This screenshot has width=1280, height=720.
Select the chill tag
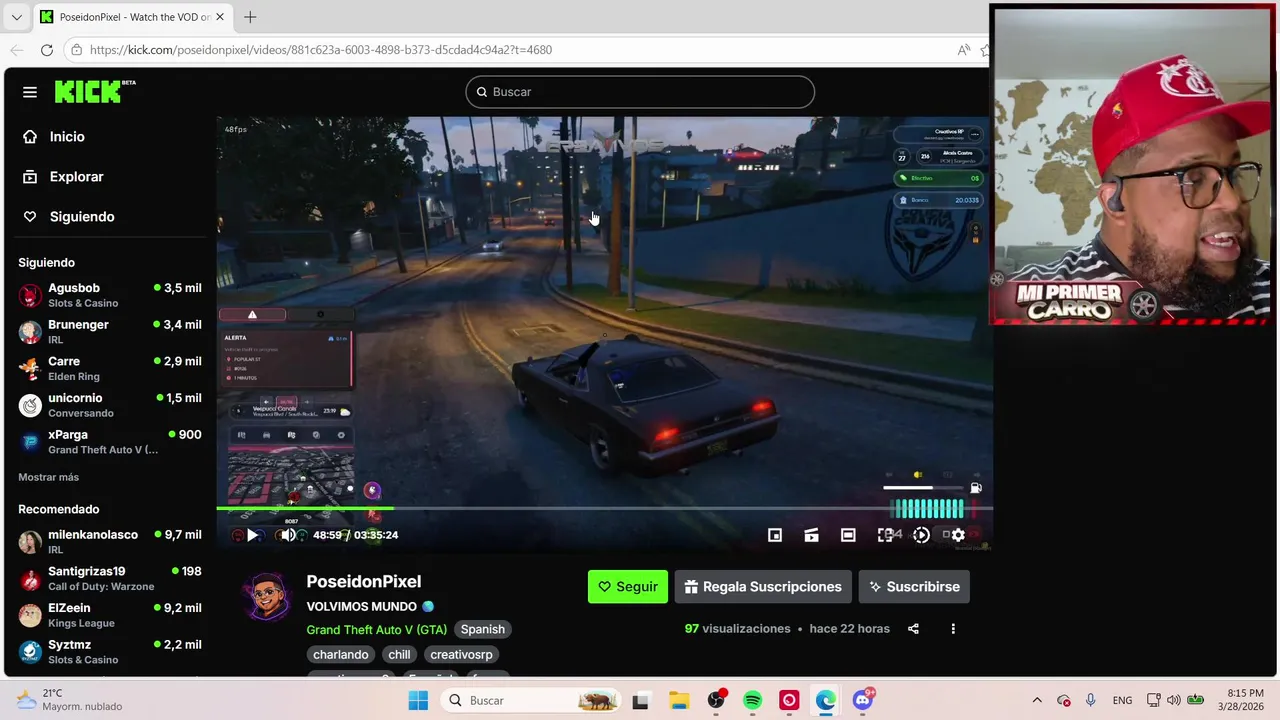tap(399, 655)
